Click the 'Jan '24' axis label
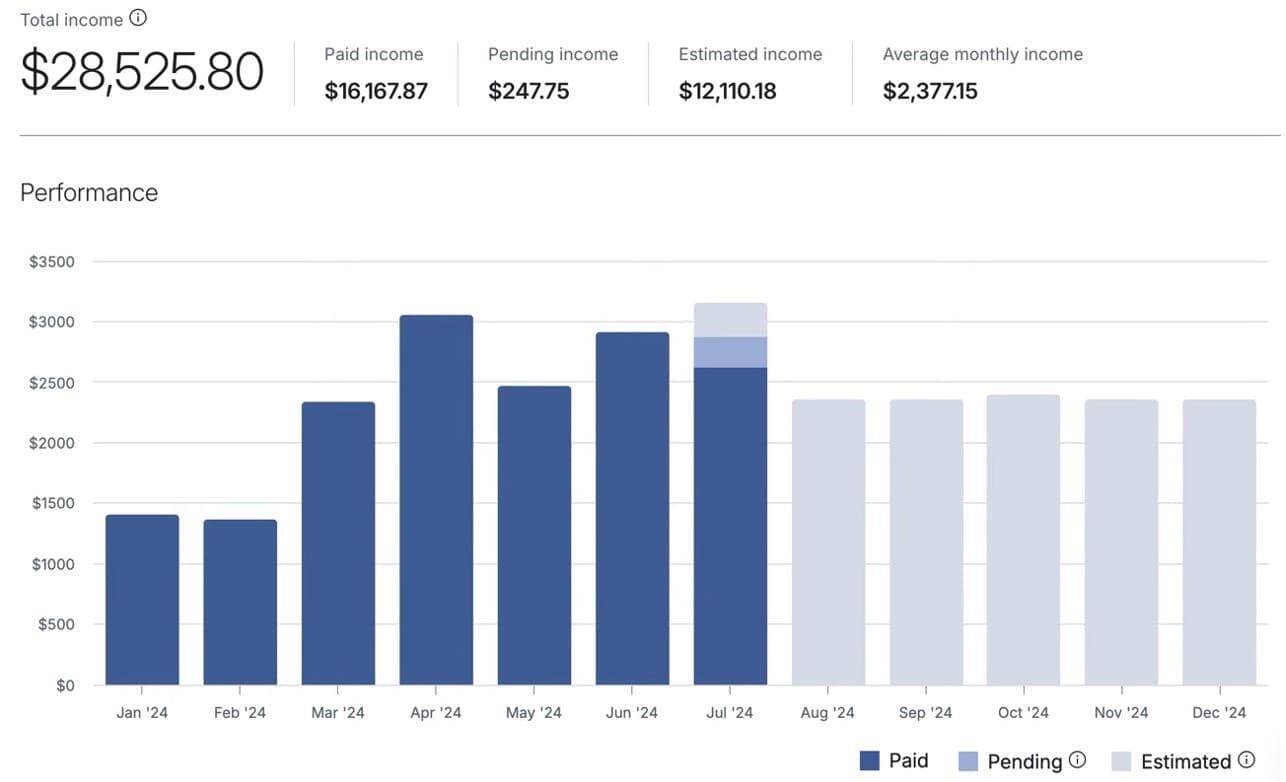This screenshot has width=1286, height=782. click(142, 712)
